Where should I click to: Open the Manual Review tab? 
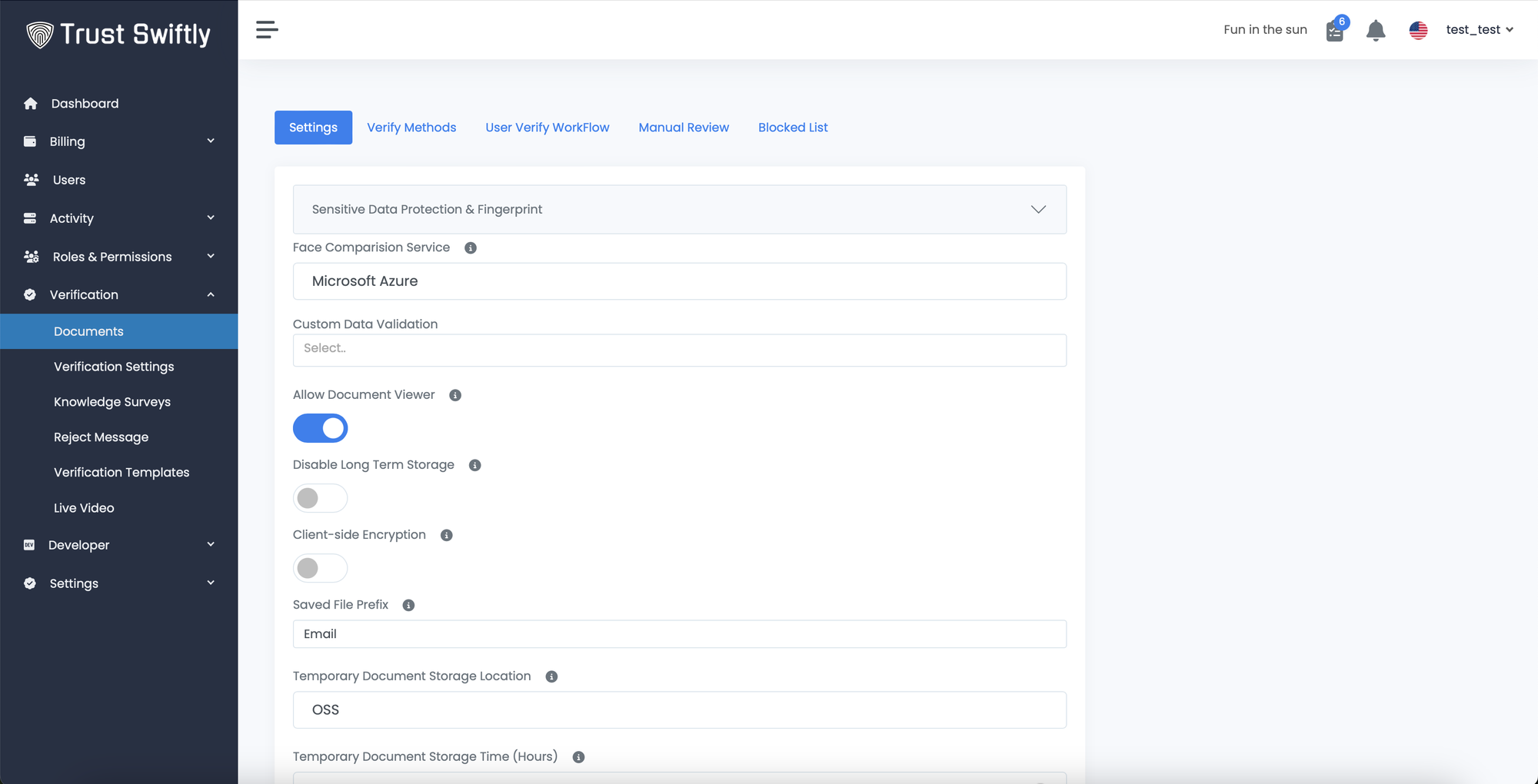pyautogui.click(x=683, y=128)
